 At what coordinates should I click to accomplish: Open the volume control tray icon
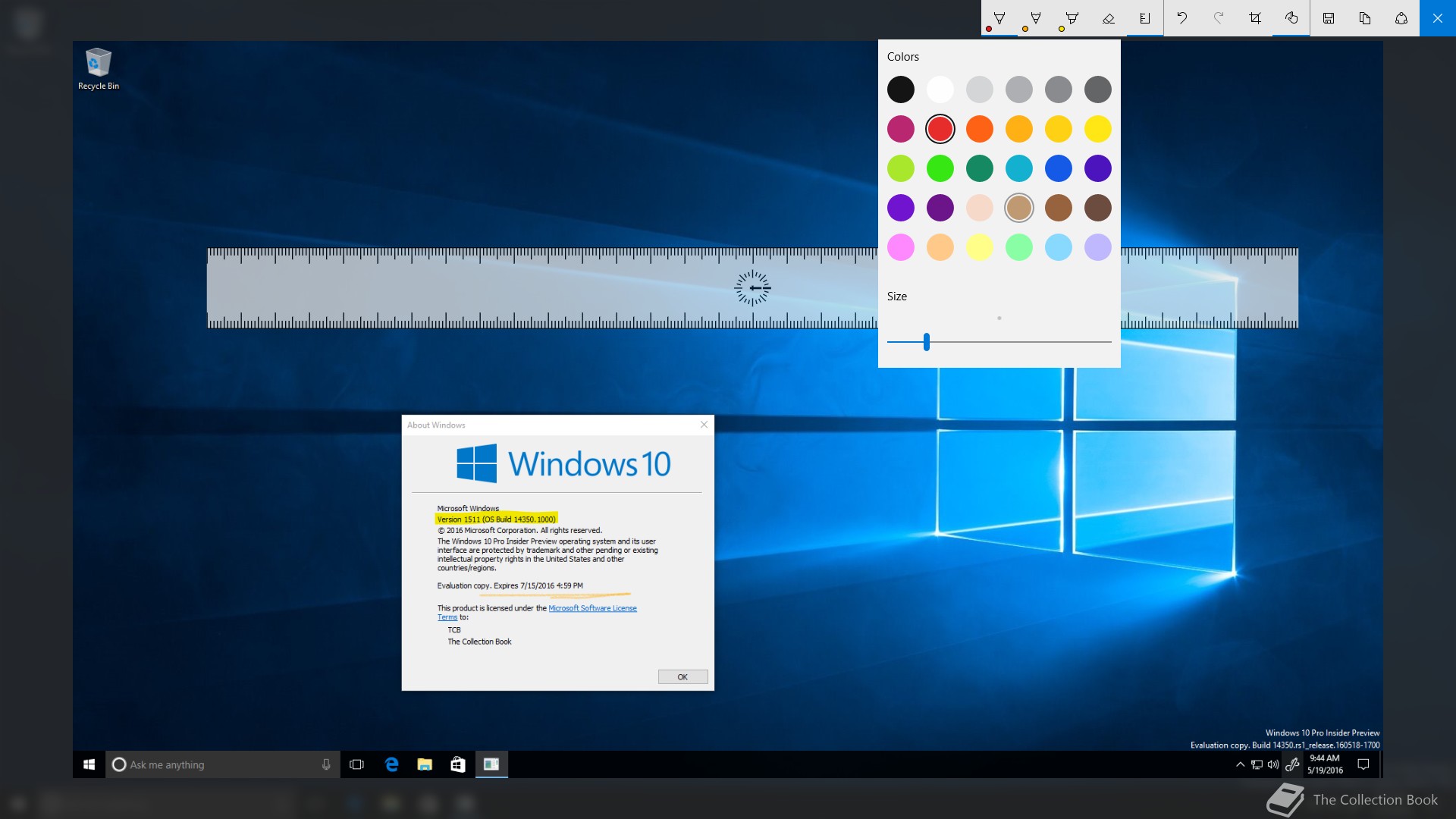[1273, 764]
